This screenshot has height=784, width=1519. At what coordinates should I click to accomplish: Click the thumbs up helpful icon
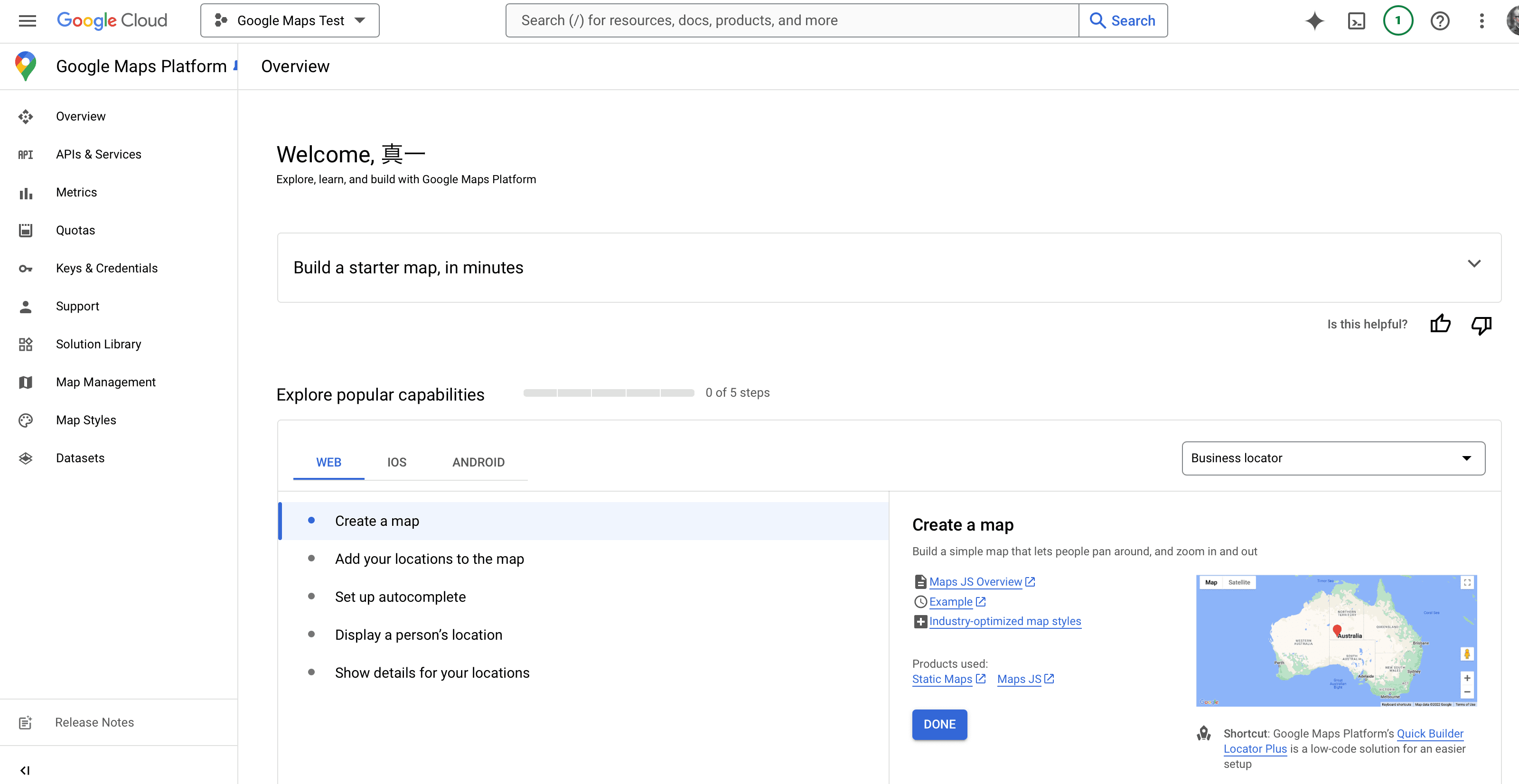tap(1440, 324)
